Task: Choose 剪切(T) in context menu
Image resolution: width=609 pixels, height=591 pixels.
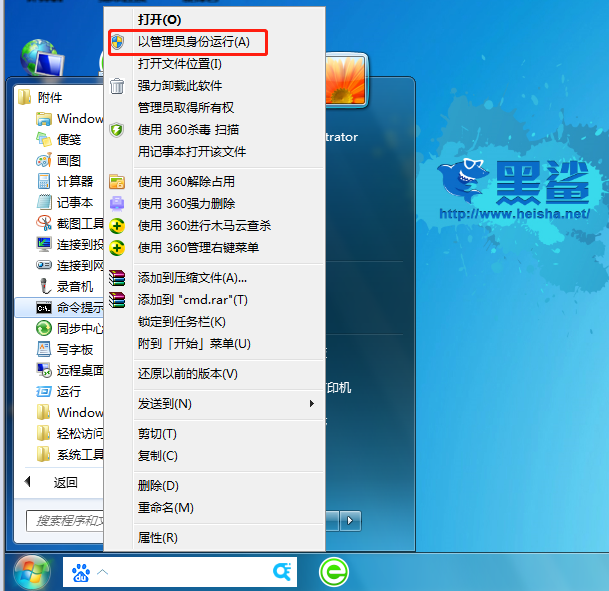Action: [x=214, y=434]
